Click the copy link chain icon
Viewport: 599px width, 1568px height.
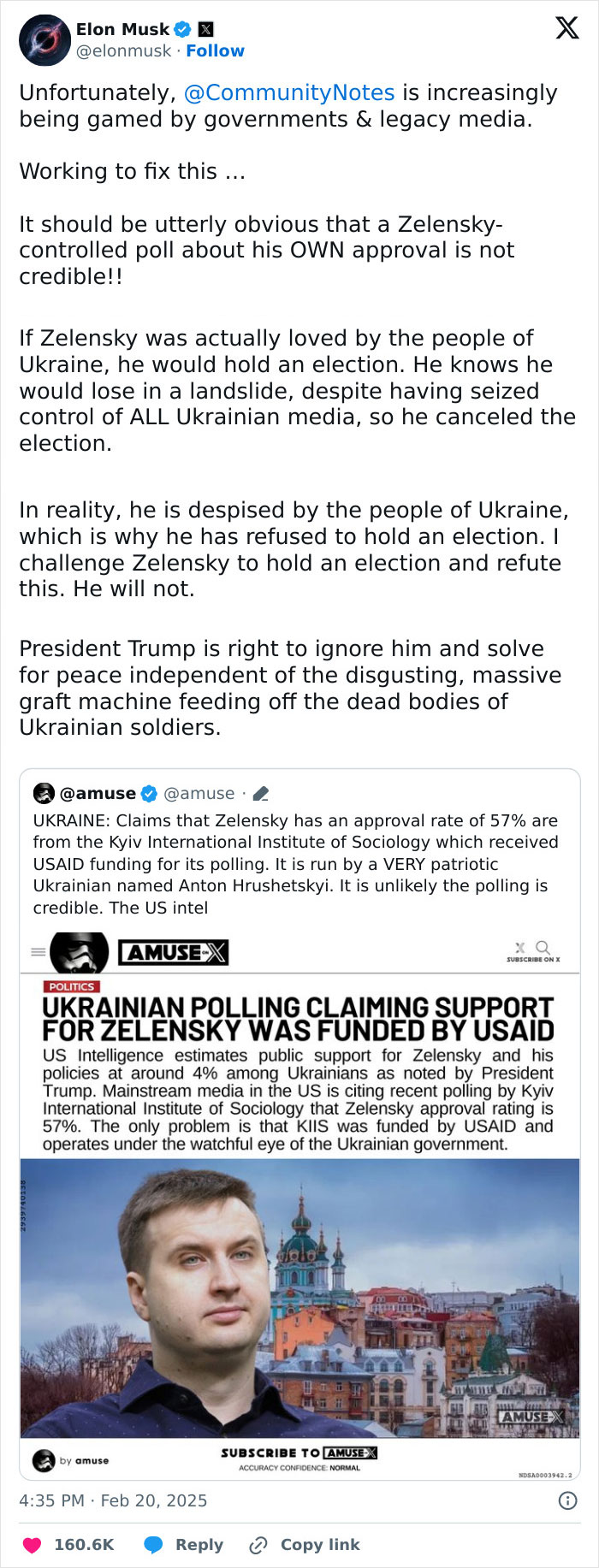pos(259,1545)
